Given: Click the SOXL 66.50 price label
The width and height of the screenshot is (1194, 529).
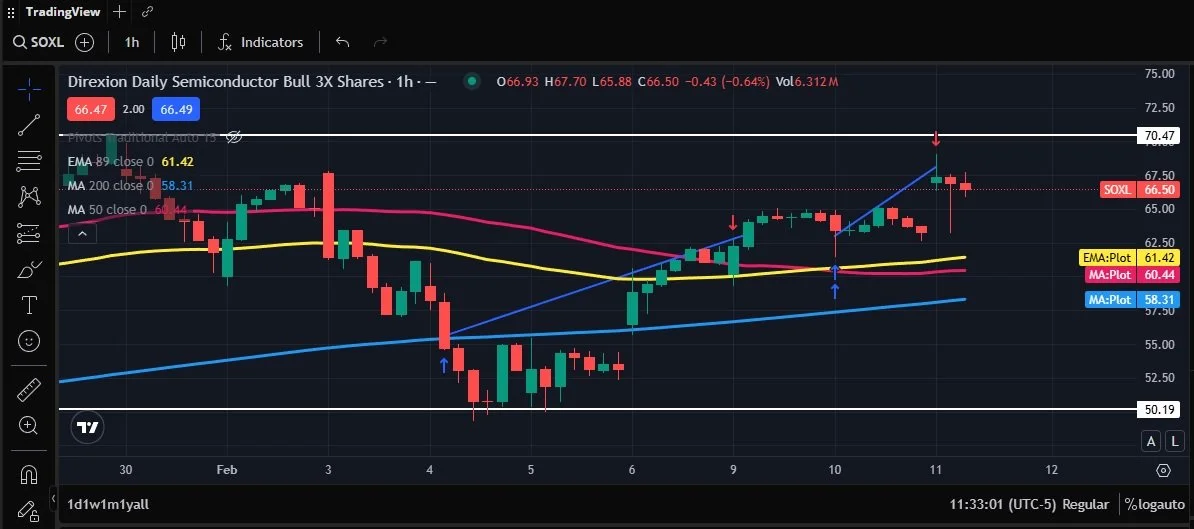Looking at the screenshot, I should coord(1141,190).
